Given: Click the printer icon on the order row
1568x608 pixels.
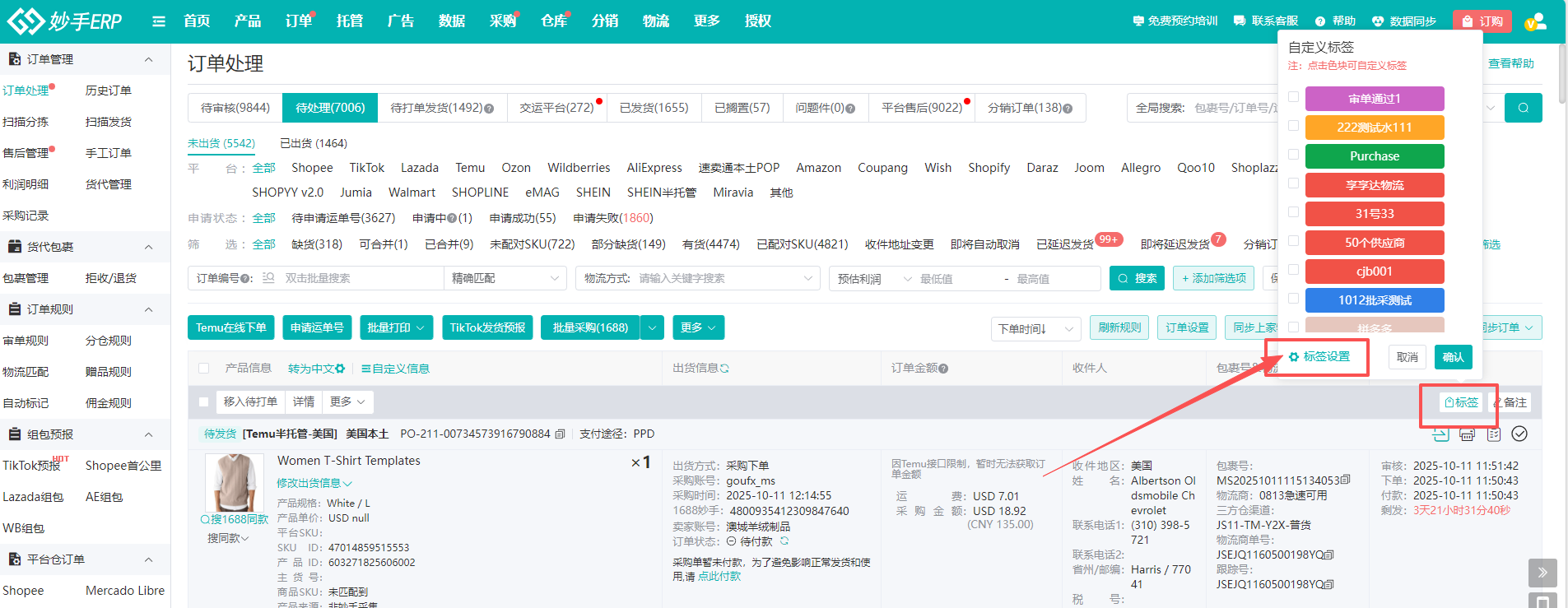Looking at the screenshot, I should 1467,434.
